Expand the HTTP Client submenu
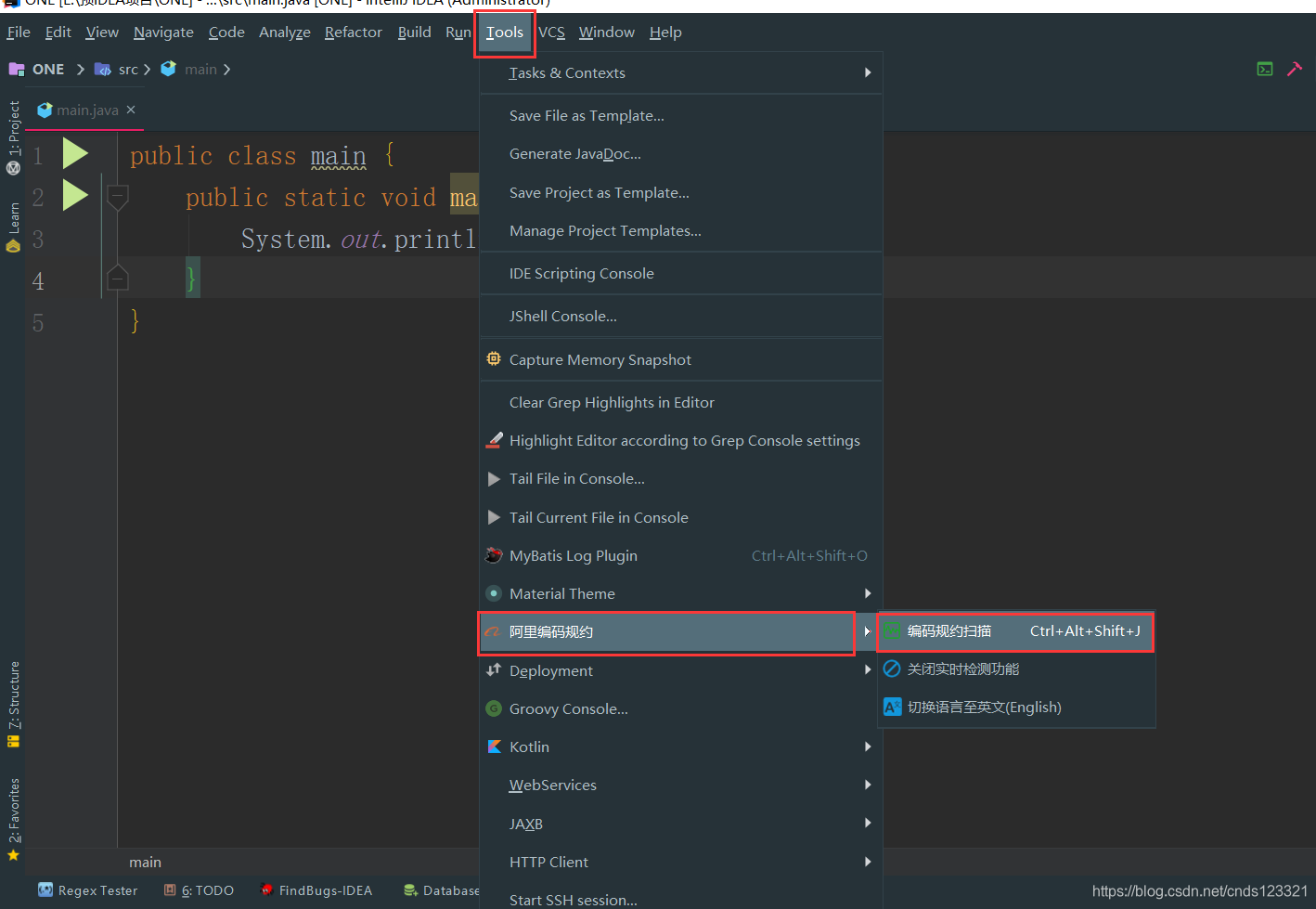 point(680,863)
